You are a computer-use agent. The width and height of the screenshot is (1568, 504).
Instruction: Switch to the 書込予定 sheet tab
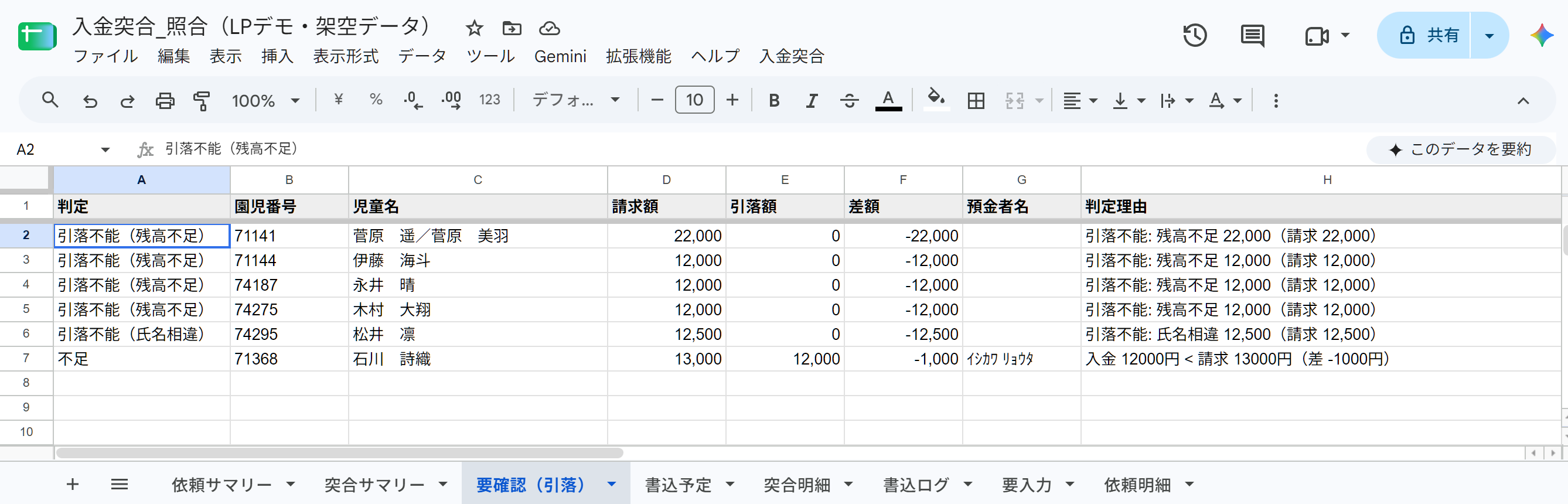pos(678,485)
